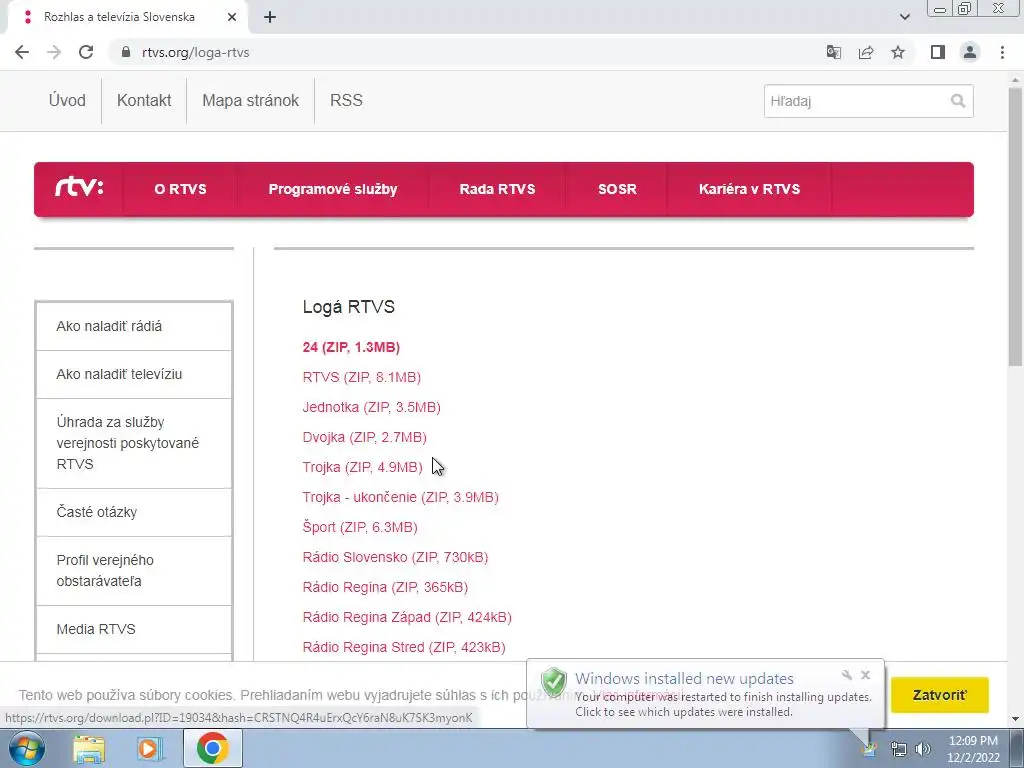Open the Chrome profile avatar icon
This screenshot has height=768, width=1024.
[x=970, y=52]
